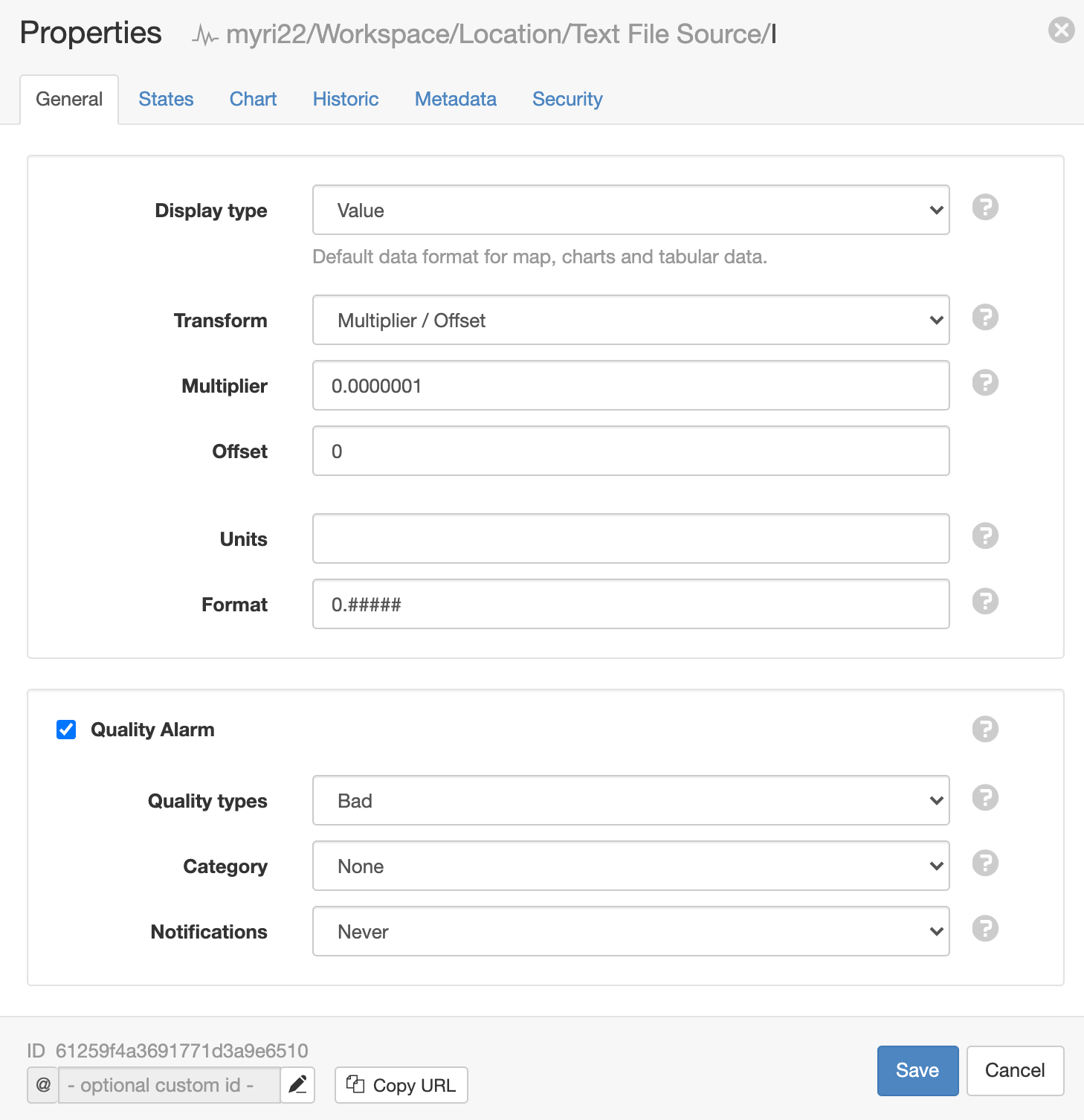Screen dimensions: 1084x1120
Task: Open help for the Display type field
Action: tap(985, 207)
